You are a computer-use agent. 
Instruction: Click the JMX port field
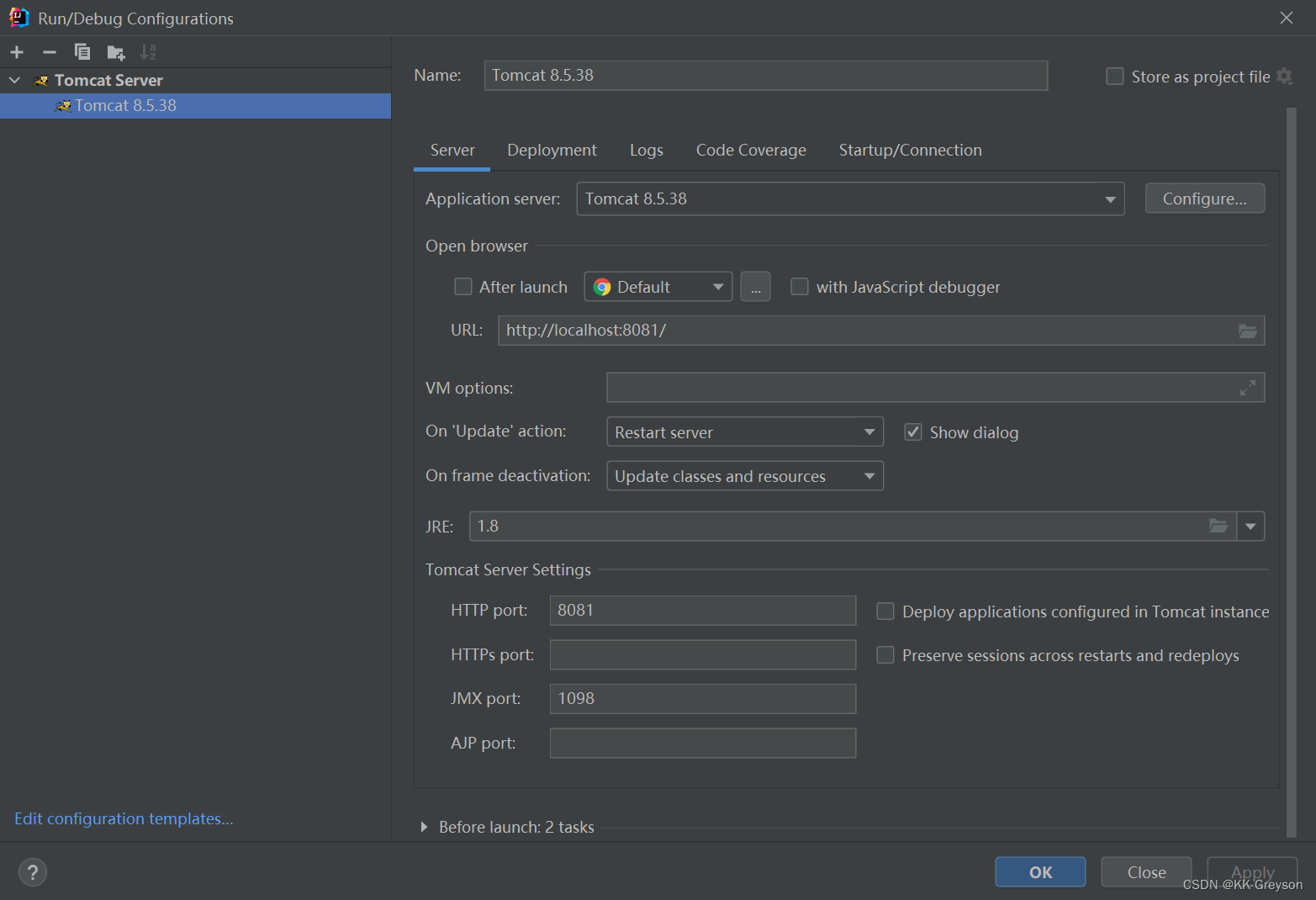(x=702, y=699)
